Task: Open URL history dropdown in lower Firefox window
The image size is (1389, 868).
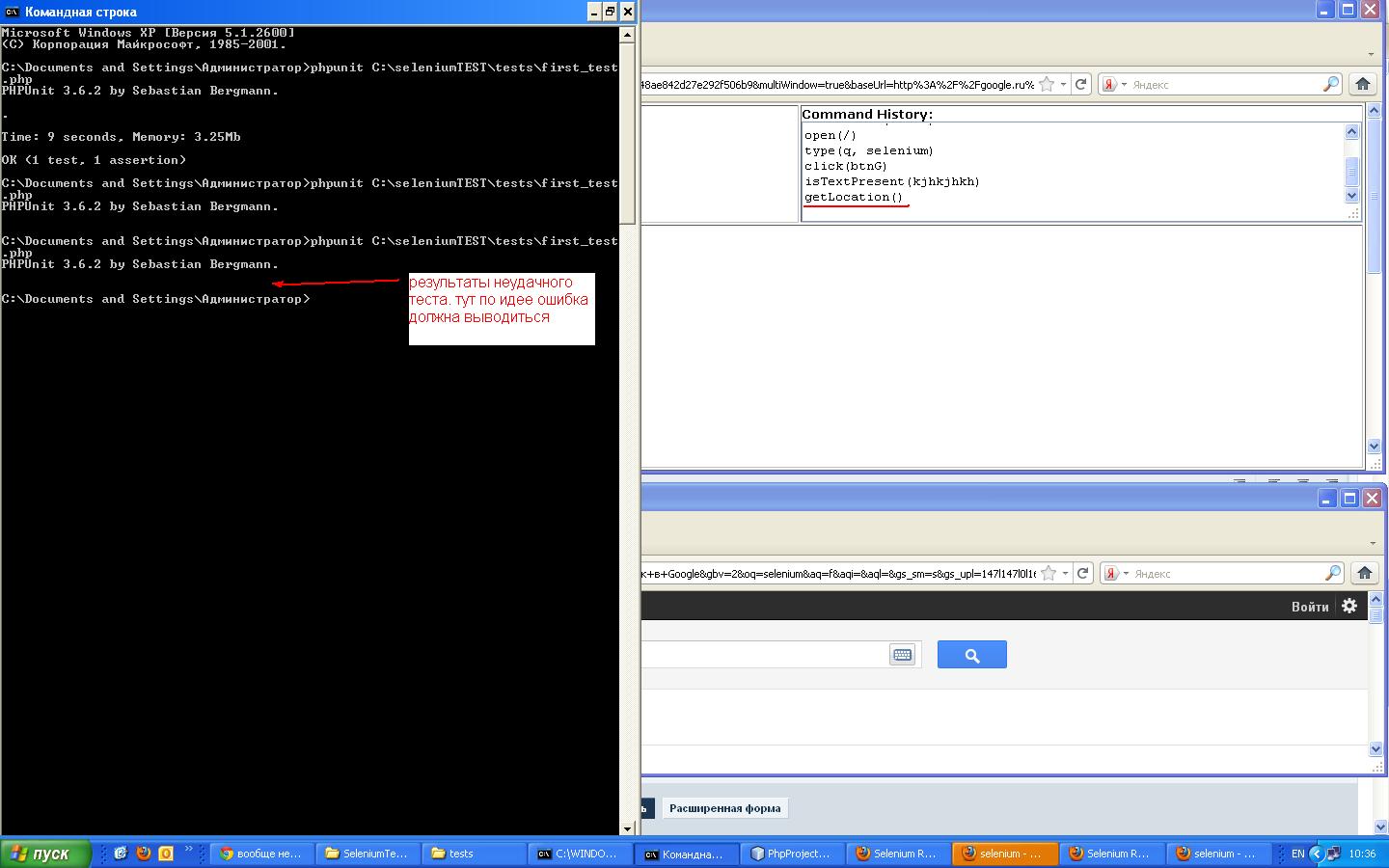Action: 1065,574
